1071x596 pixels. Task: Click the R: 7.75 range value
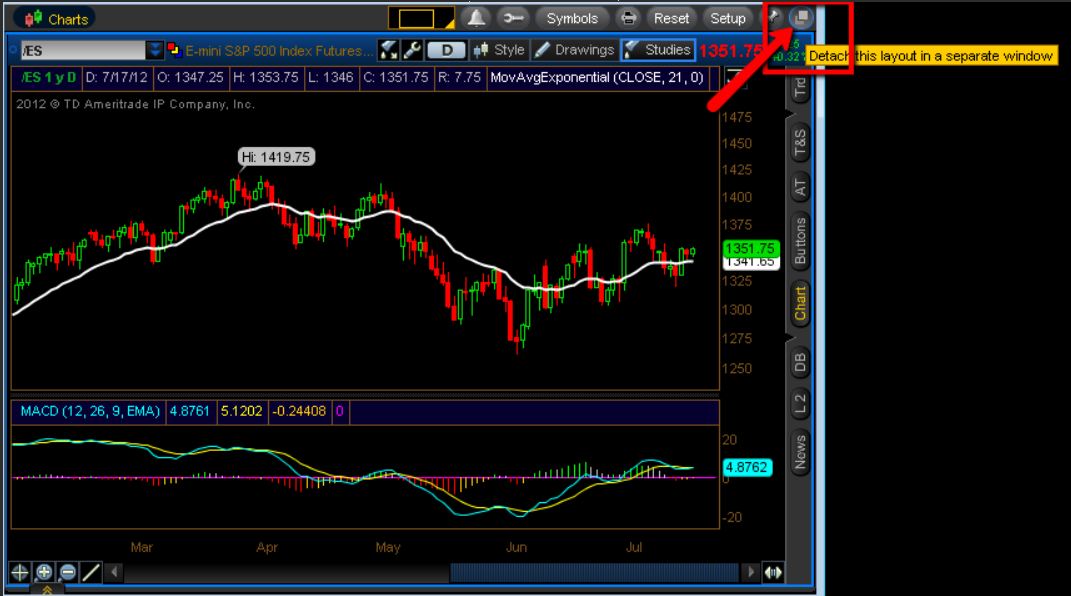[459, 78]
